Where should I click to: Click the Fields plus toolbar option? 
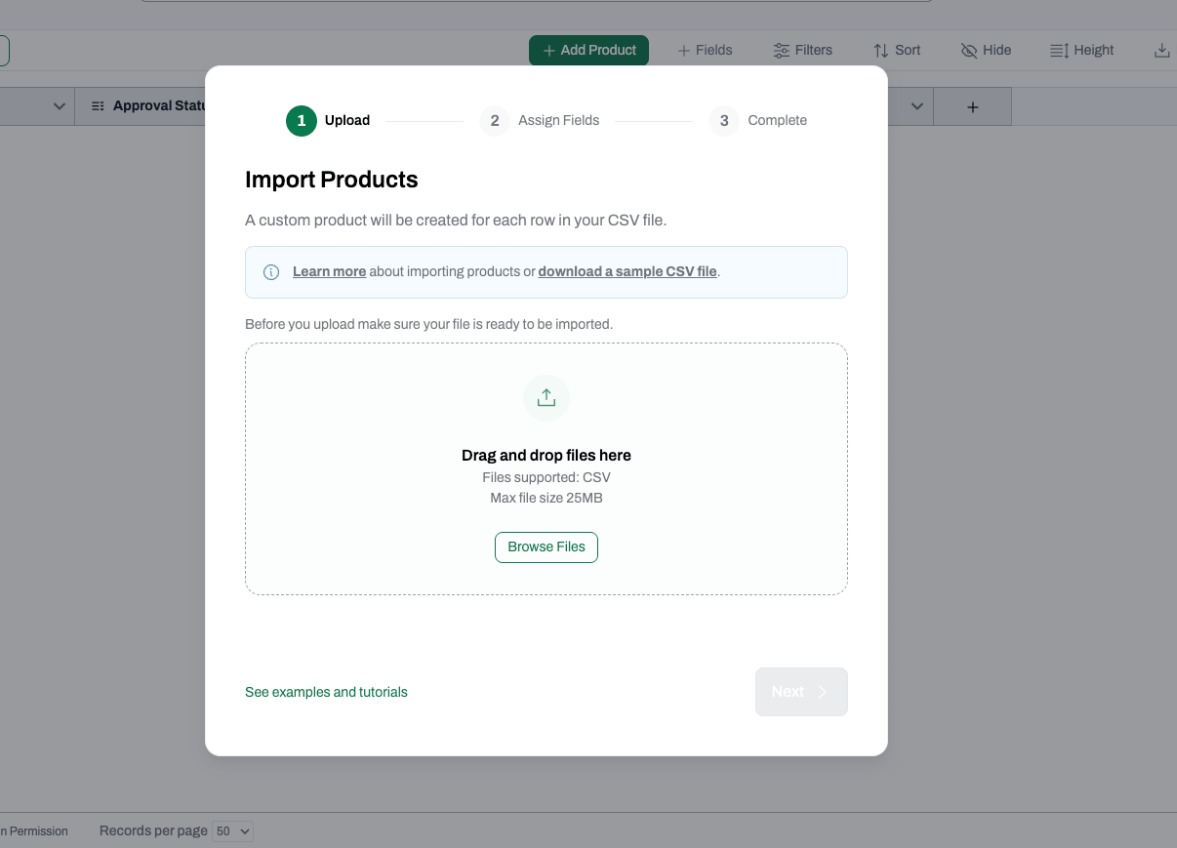click(704, 50)
